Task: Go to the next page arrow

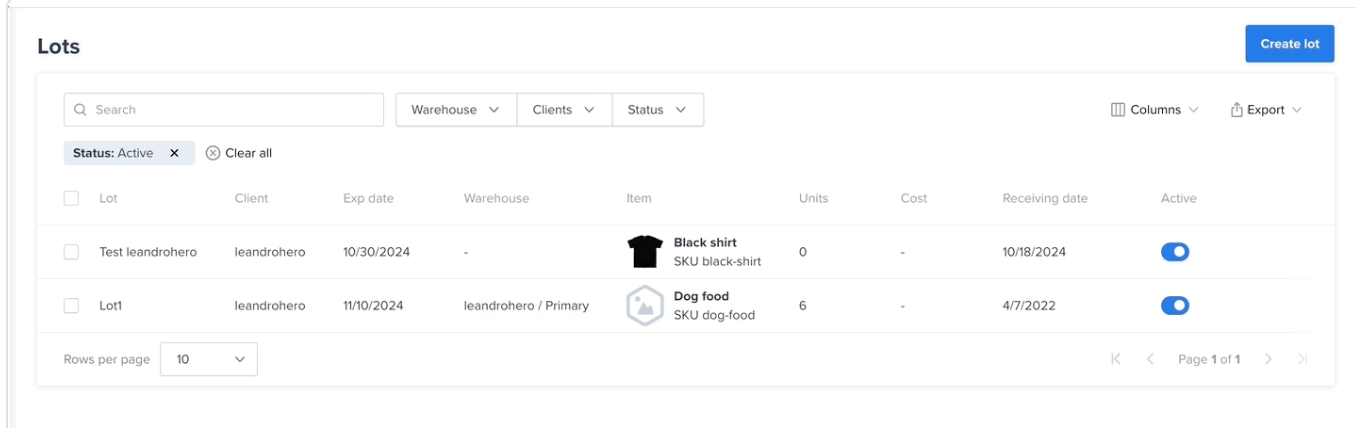Action: click(1268, 359)
